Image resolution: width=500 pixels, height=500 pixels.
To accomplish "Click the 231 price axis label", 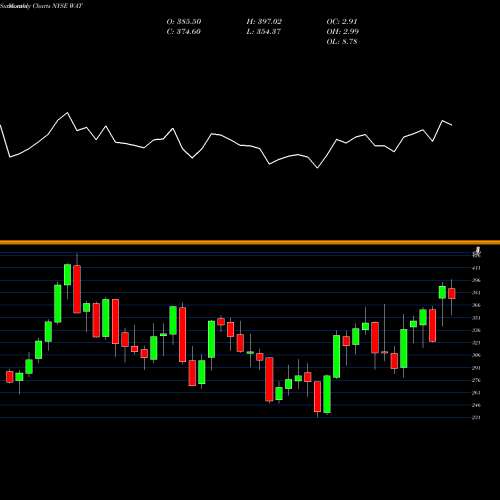I will (x=476, y=418).
